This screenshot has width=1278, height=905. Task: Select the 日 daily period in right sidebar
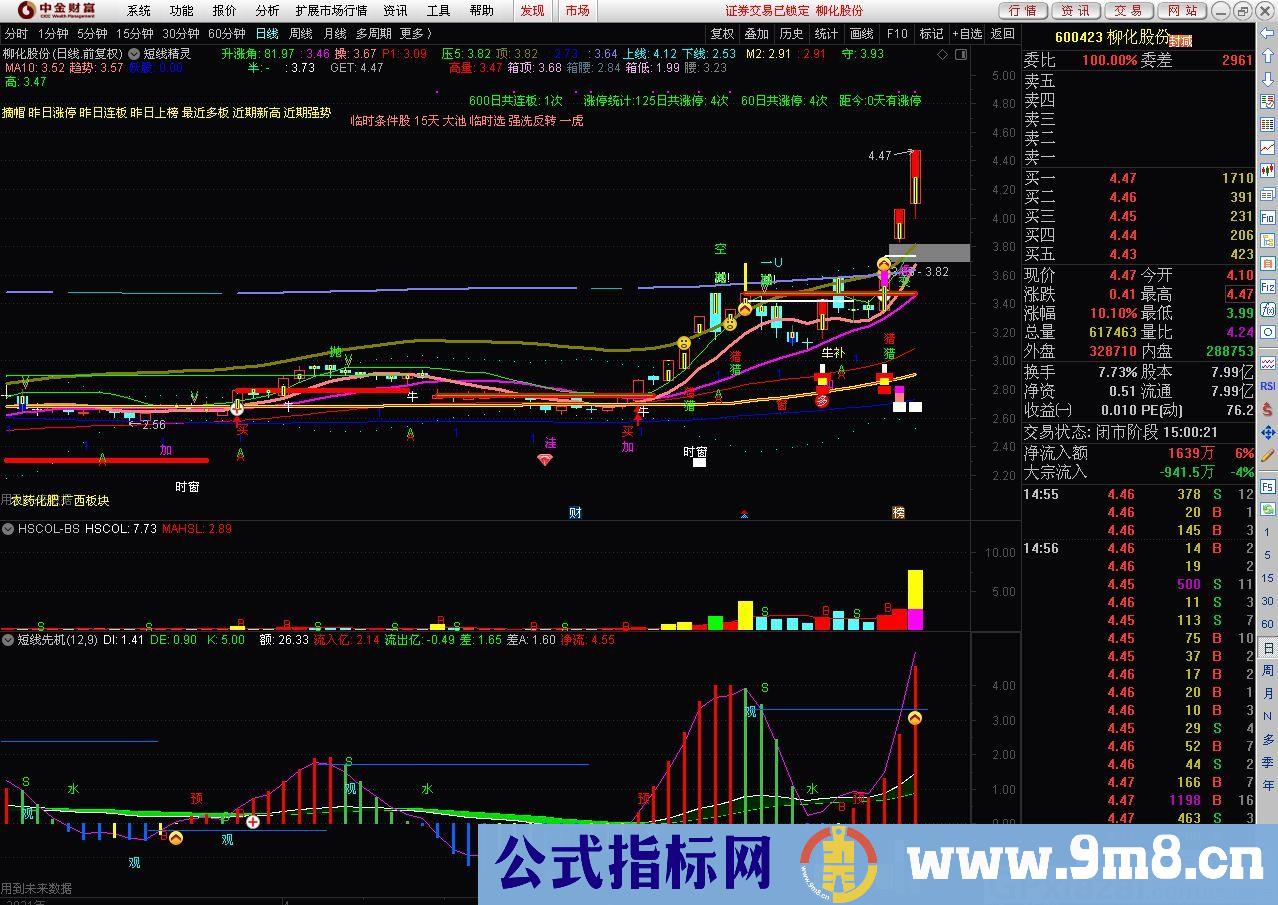click(x=1267, y=647)
